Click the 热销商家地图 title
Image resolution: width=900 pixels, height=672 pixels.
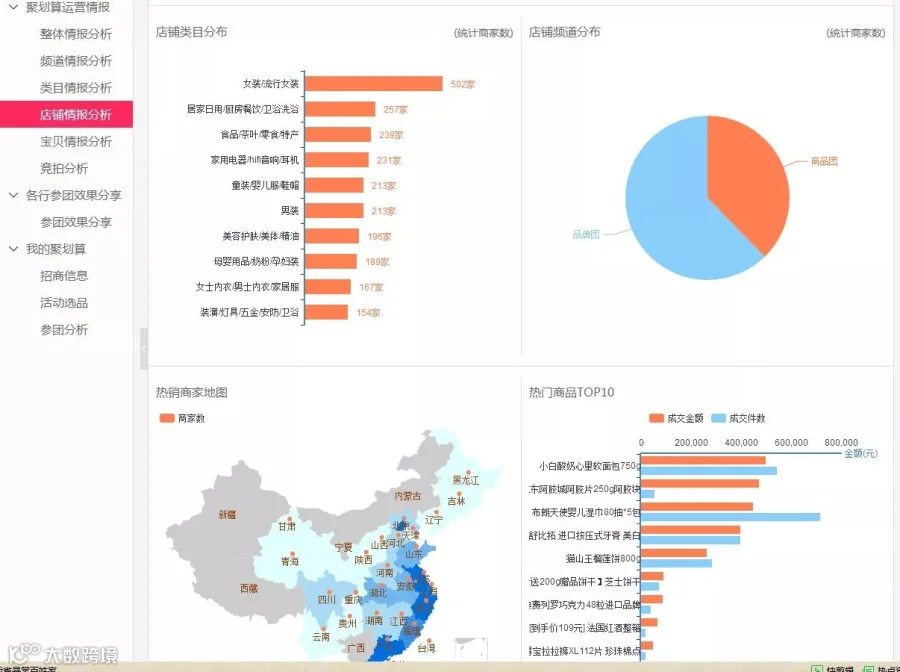point(192,393)
